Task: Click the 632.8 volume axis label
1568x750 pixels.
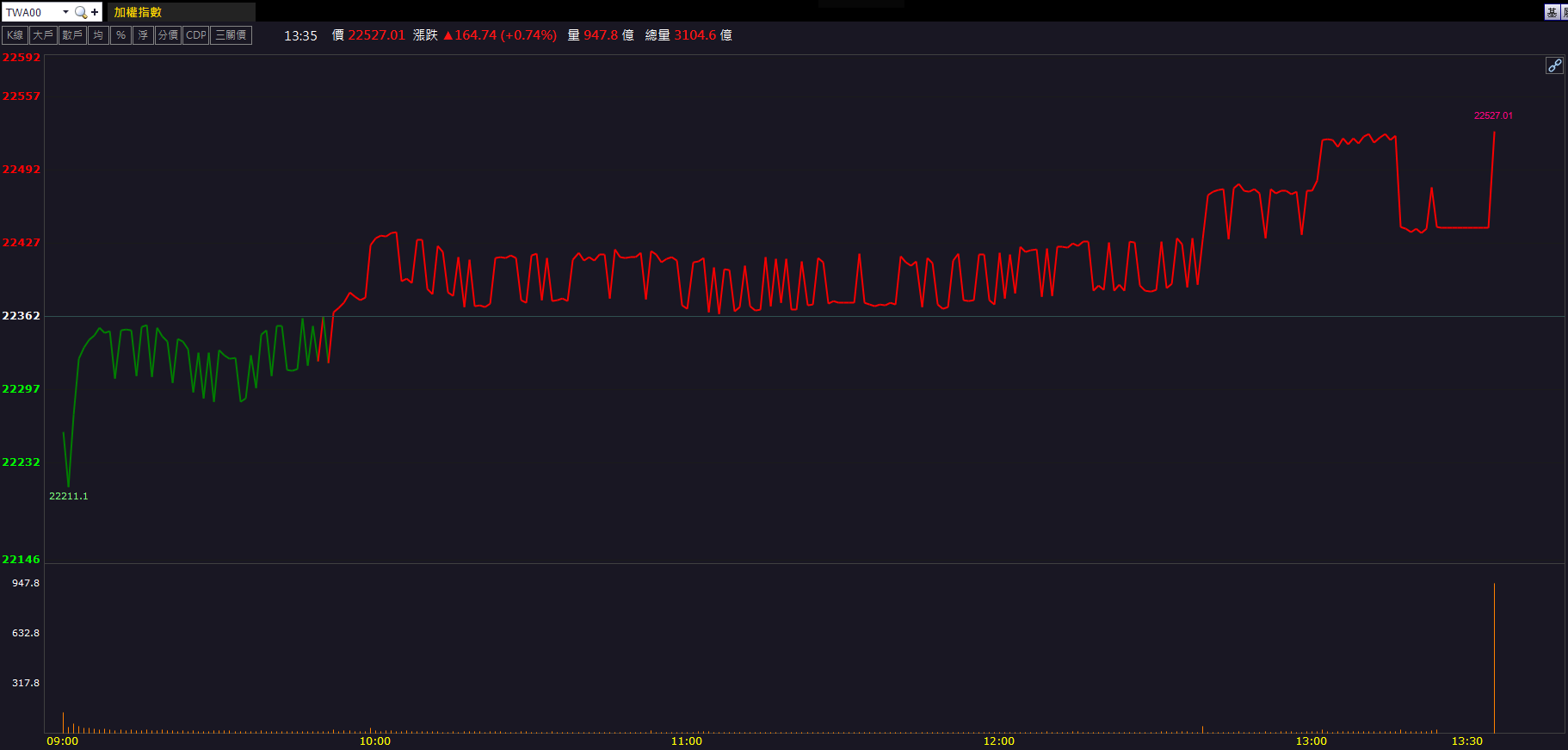Action: click(26, 633)
